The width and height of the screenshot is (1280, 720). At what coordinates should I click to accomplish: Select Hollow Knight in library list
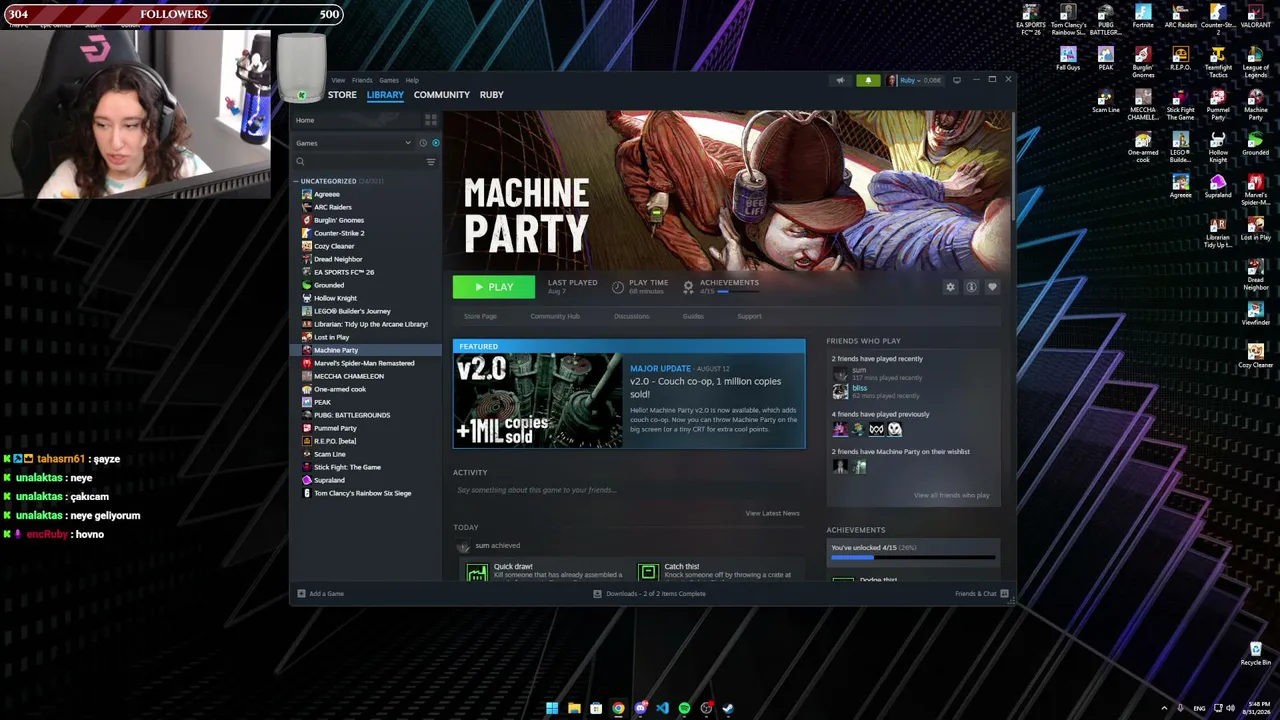[365, 298]
